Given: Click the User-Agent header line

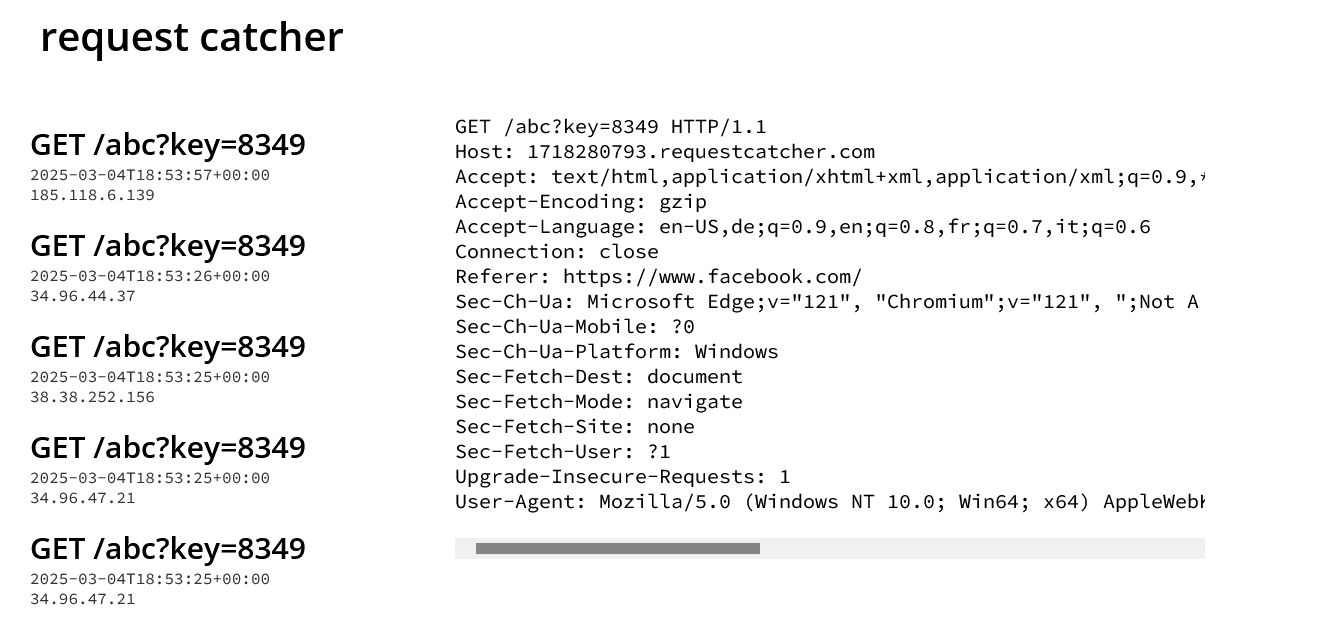Looking at the screenshot, I should (x=830, y=502).
